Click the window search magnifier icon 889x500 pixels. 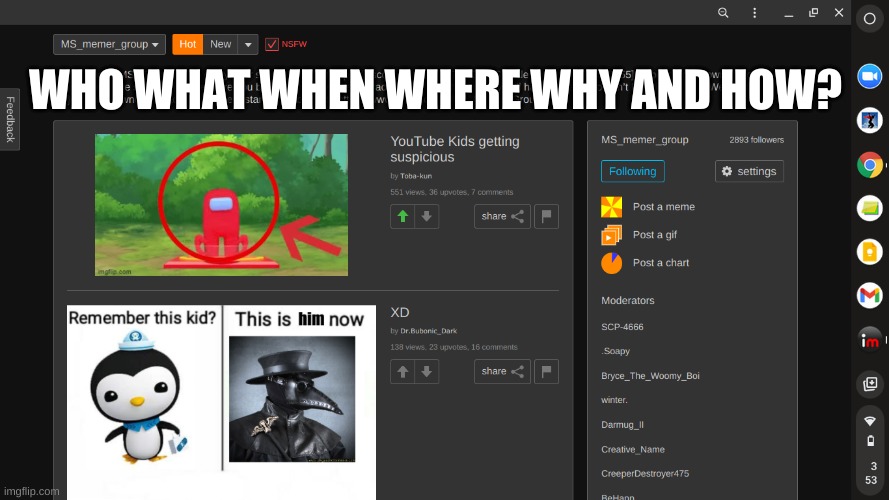(723, 12)
